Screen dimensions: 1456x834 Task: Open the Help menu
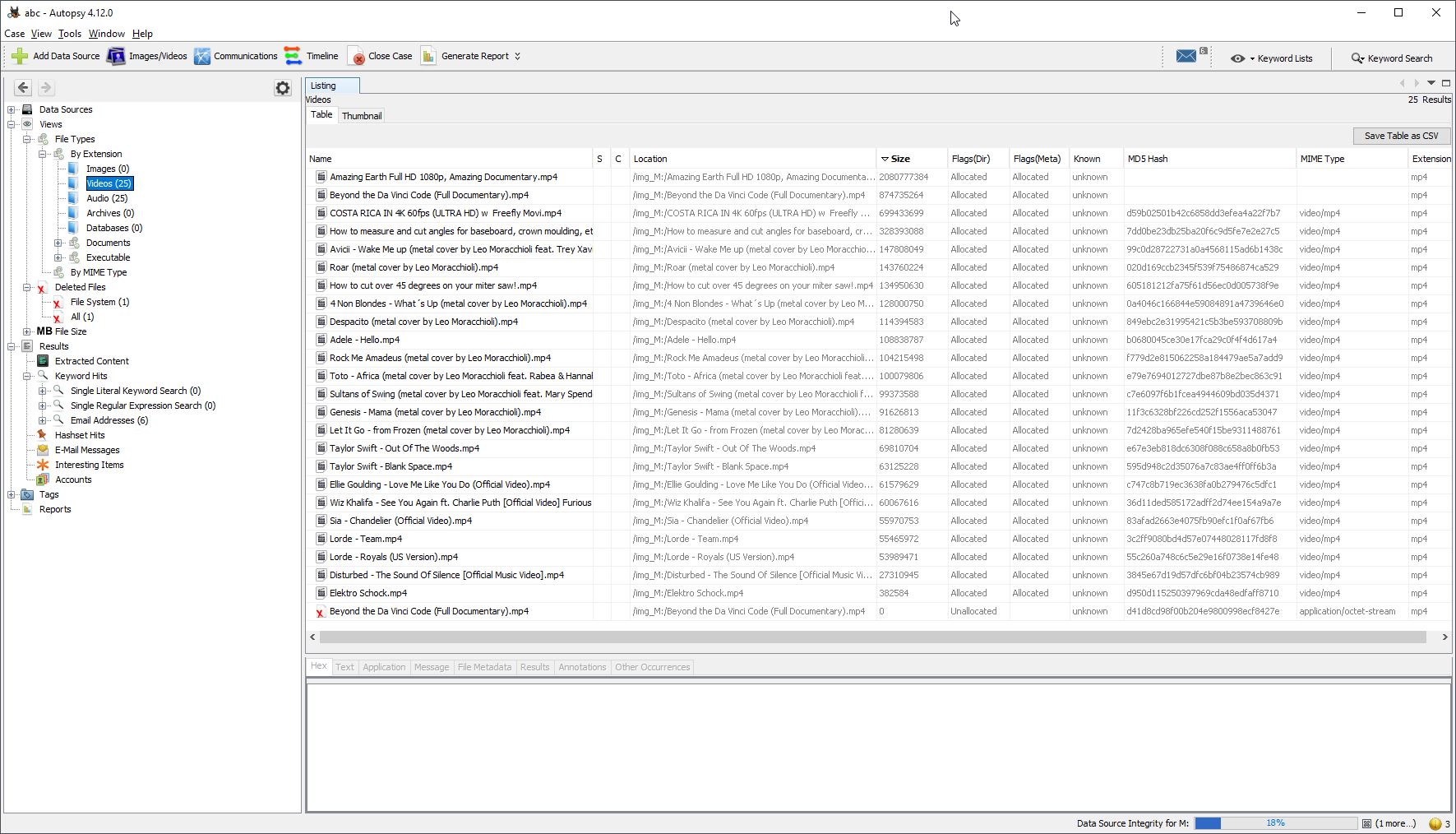point(142,34)
